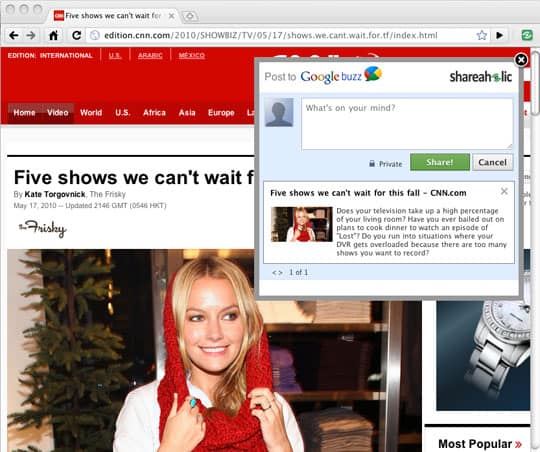
Task: Toggle the Private lock option
Action: tap(386, 164)
